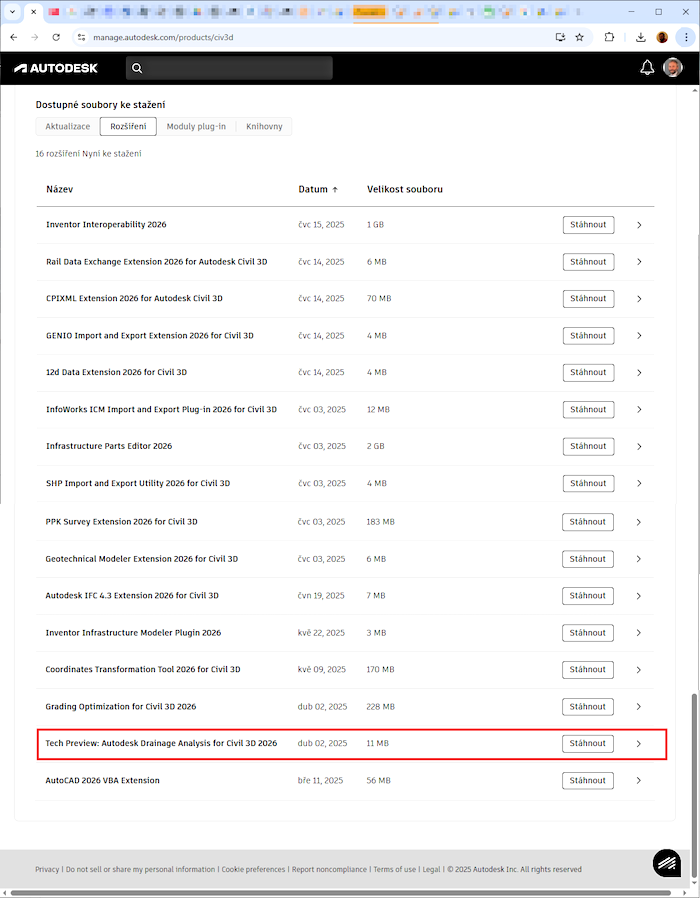The image size is (700, 898).
Task: Switch to the Moduly plug-in tab
Action: pos(196,127)
